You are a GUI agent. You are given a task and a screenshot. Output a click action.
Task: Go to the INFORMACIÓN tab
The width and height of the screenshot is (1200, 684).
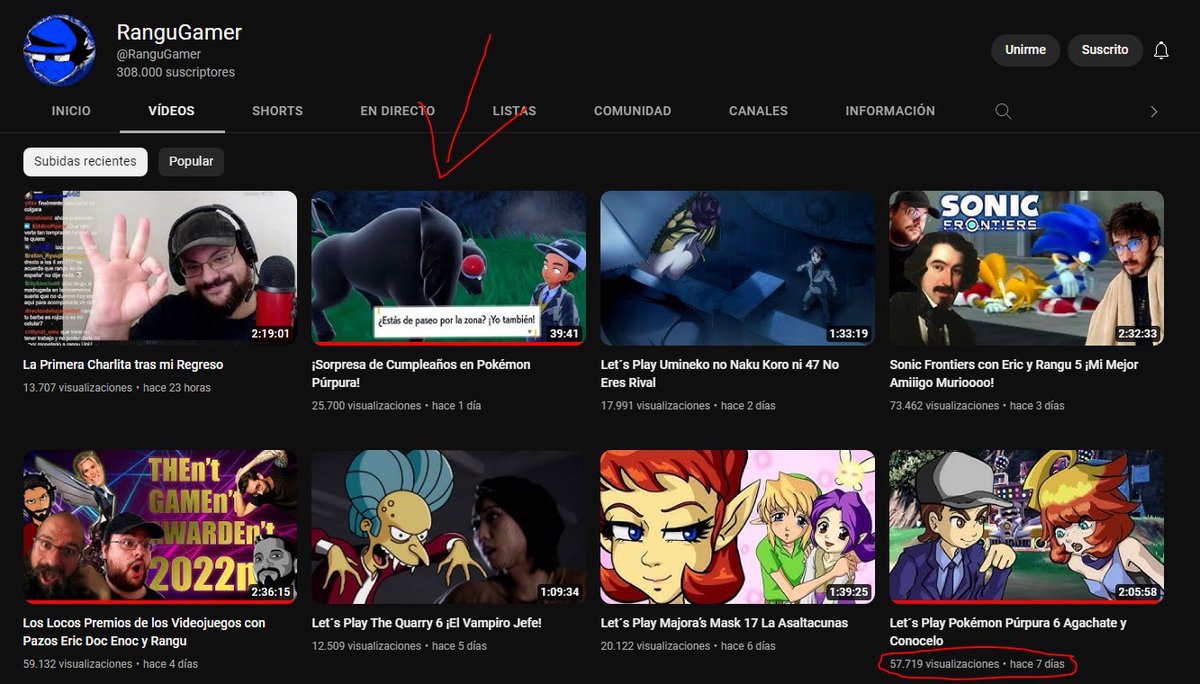click(890, 111)
